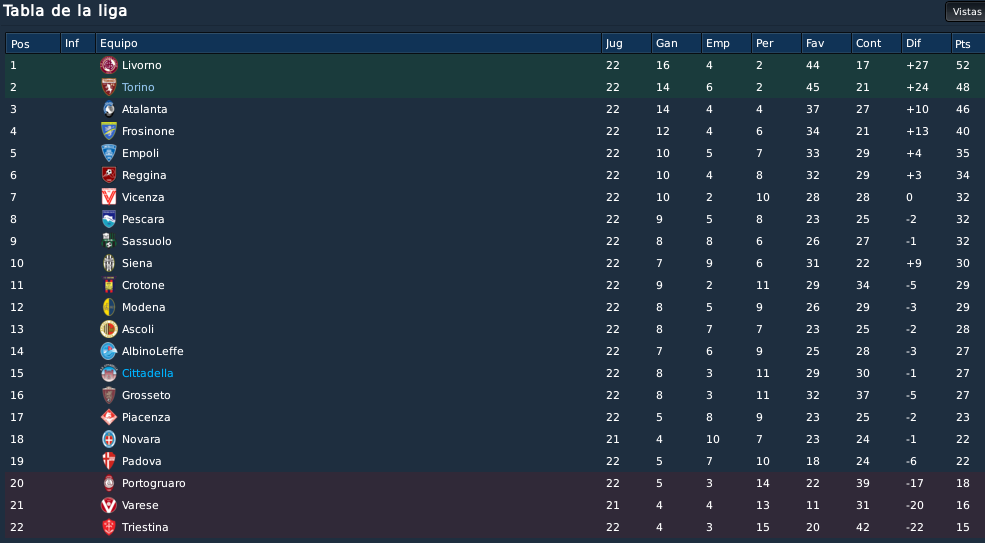This screenshot has height=543, width=985.
Task: Click the Torino club badge
Action: 109,87
